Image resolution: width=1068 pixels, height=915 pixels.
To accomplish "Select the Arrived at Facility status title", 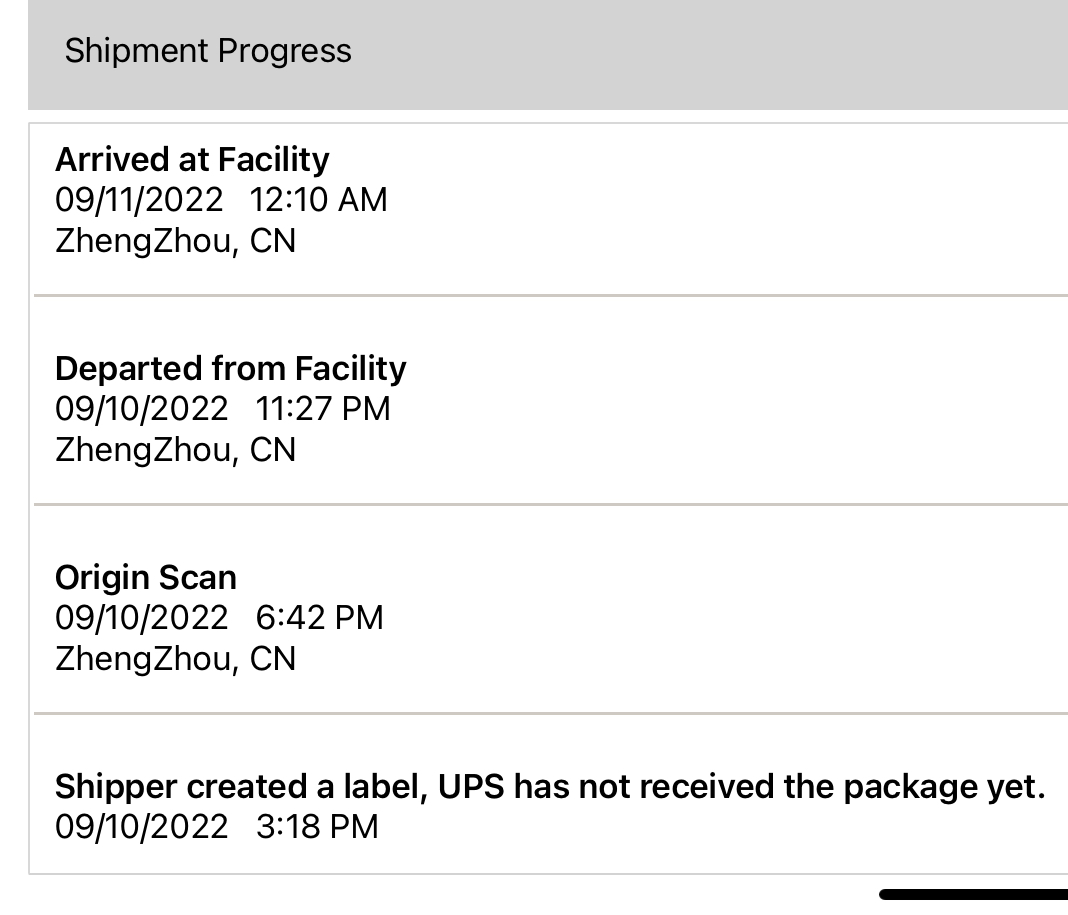I will tap(192, 159).
